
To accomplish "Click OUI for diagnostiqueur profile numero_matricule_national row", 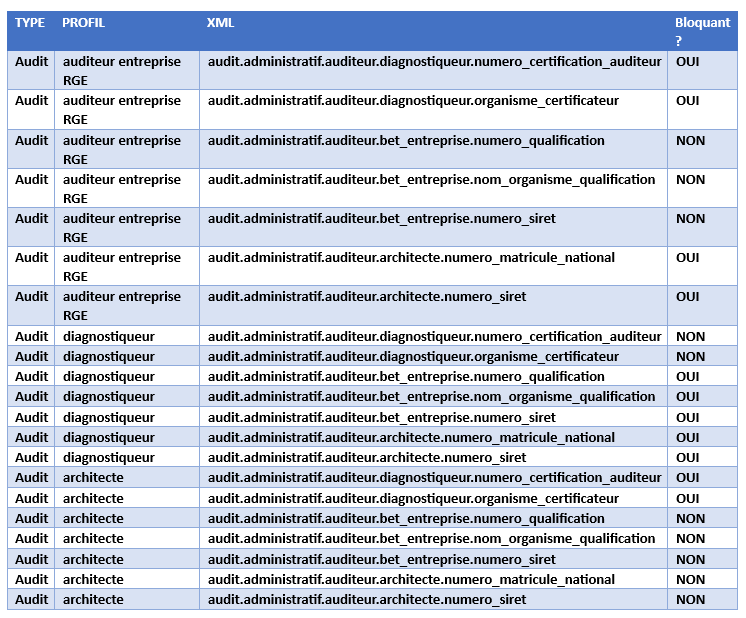I will [x=687, y=438].
